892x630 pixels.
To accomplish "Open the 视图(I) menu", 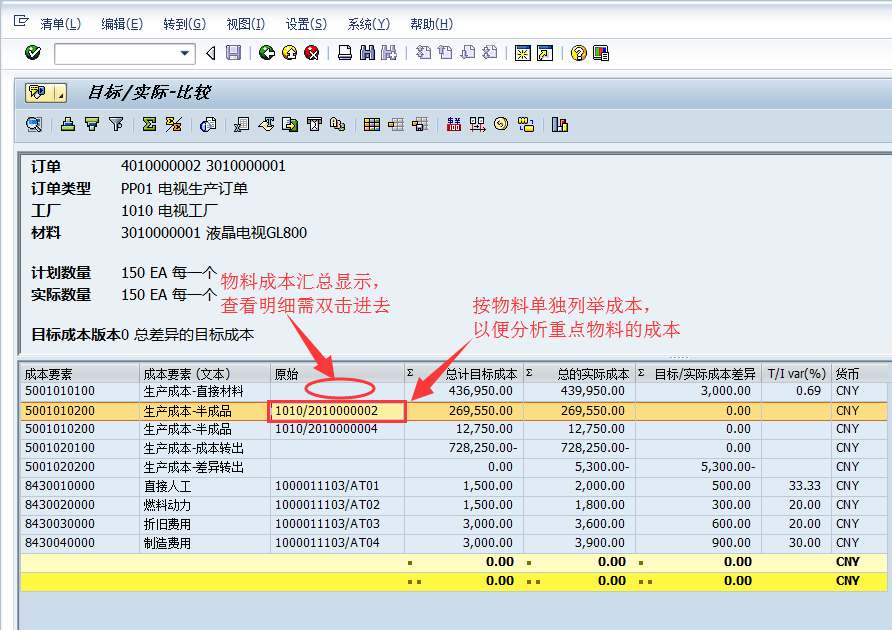I will 246,24.
